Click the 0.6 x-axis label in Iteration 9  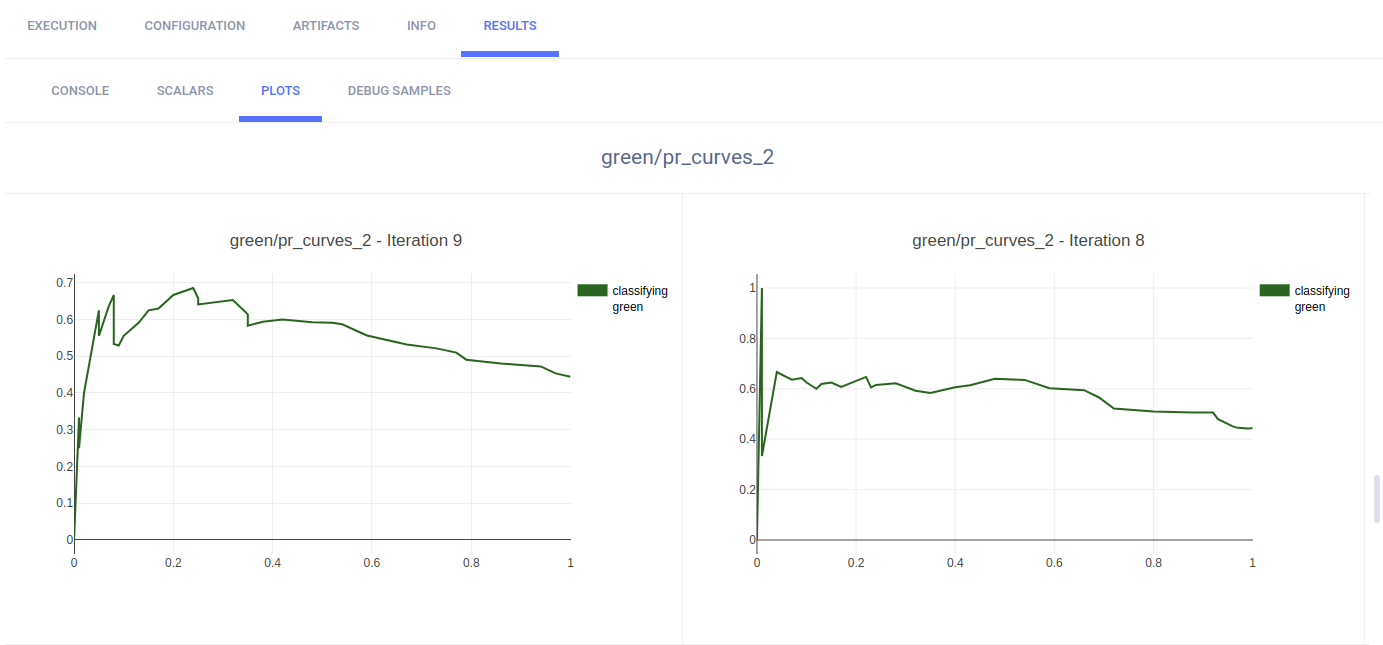(372, 563)
